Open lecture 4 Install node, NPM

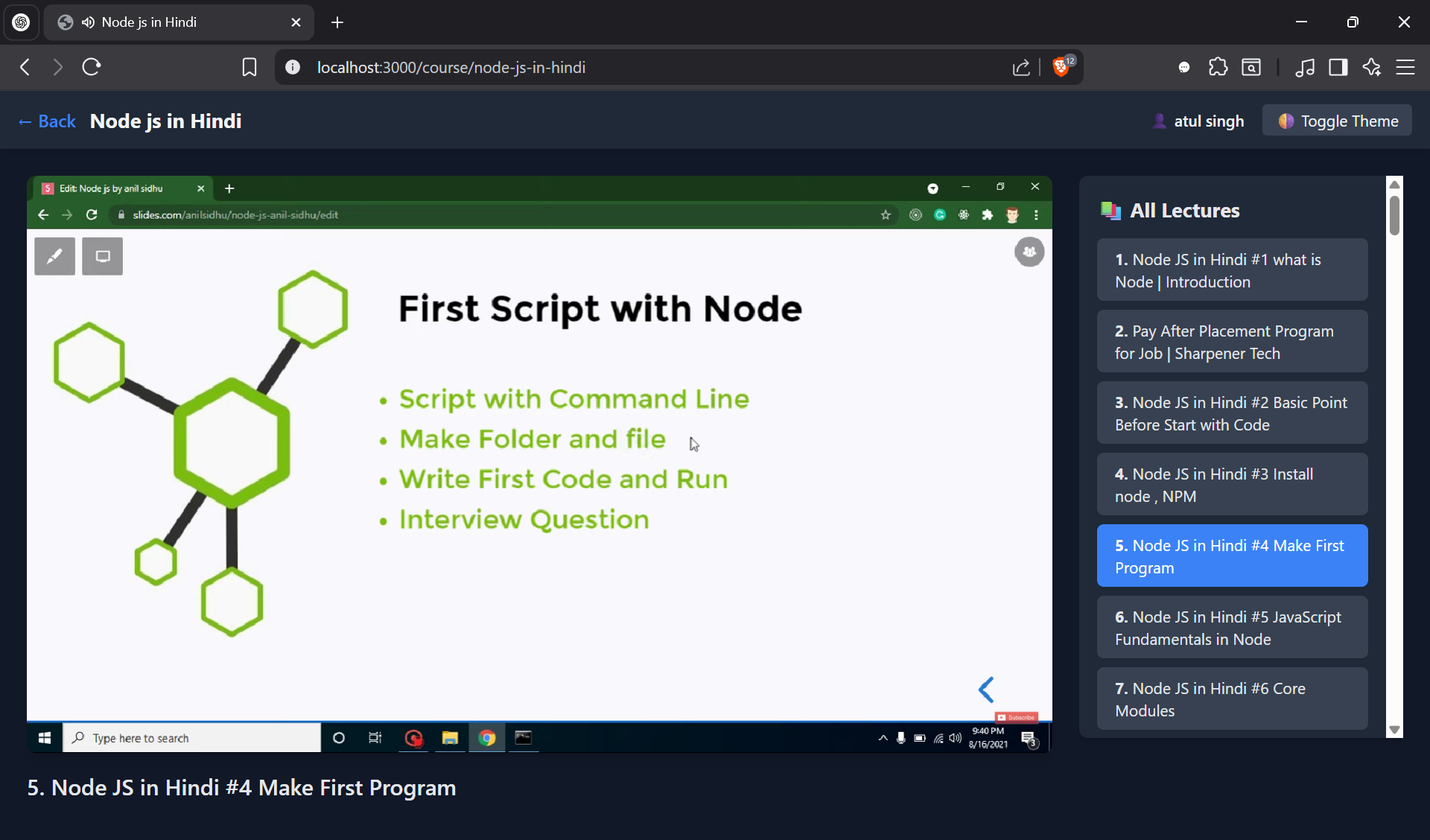coord(1232,485)
